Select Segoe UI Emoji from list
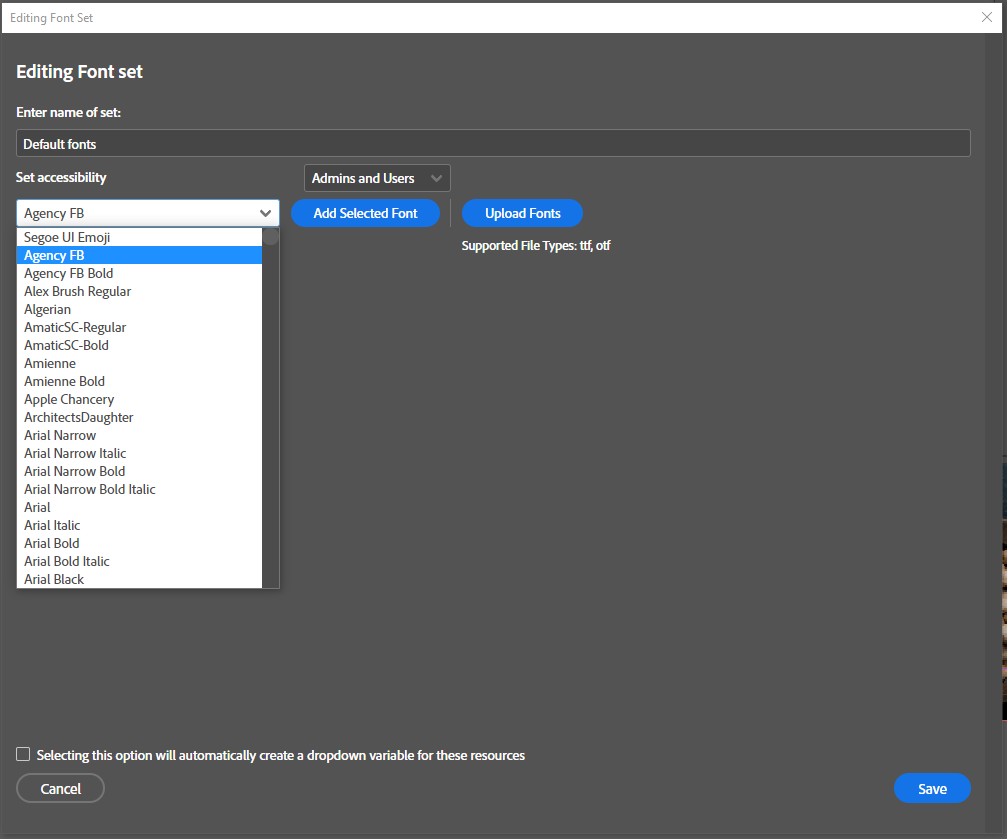Screen dimensions: 1007x839 (67, 237)
